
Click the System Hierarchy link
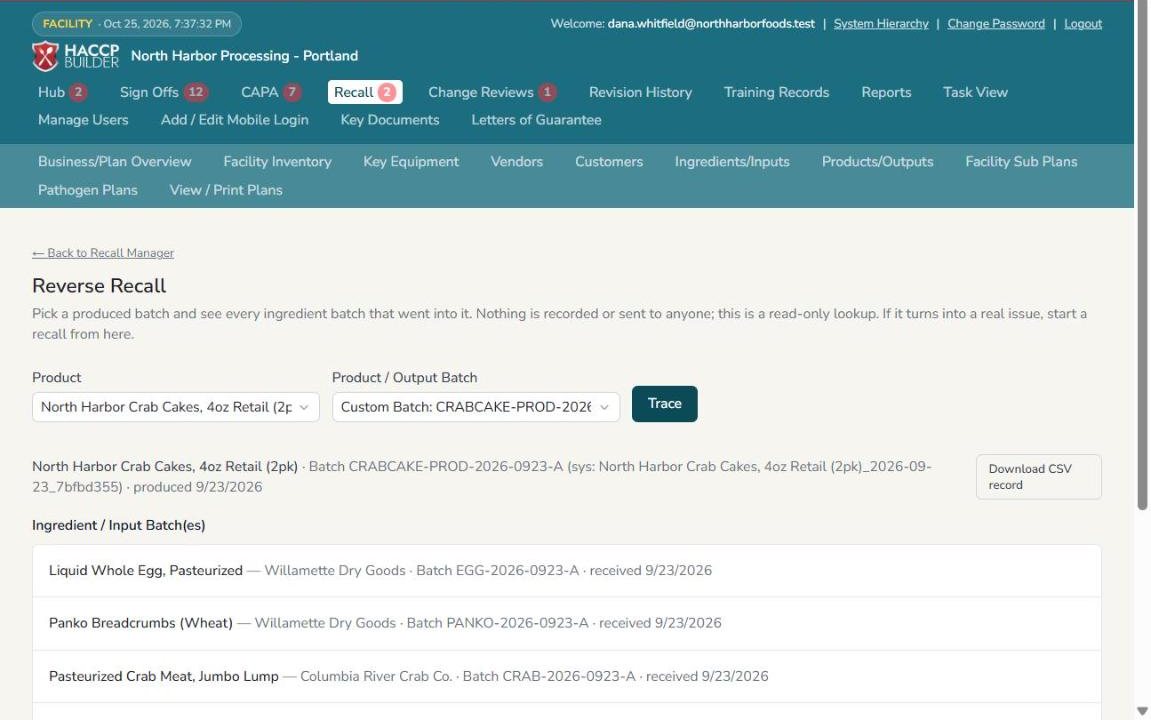pos(881,23)
